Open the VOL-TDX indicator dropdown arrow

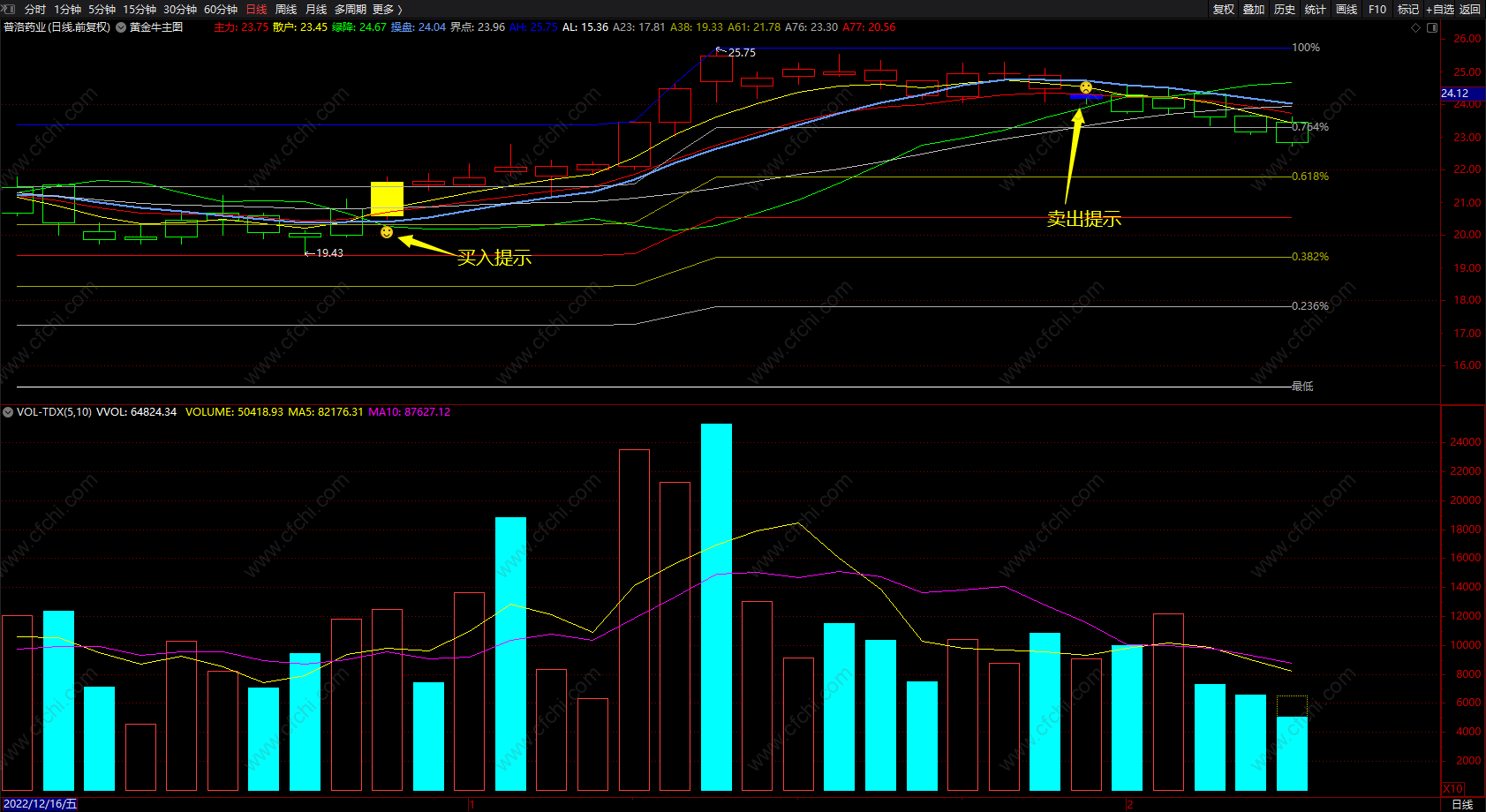[x=8, y=412]
